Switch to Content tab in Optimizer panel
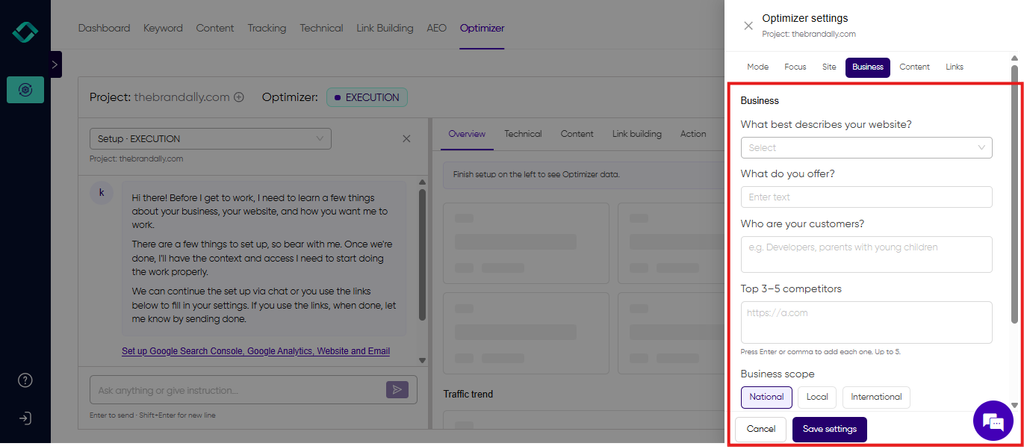The width and height of the screenshot is (1024, 447). pyautogui.click(x=577, y=134)
